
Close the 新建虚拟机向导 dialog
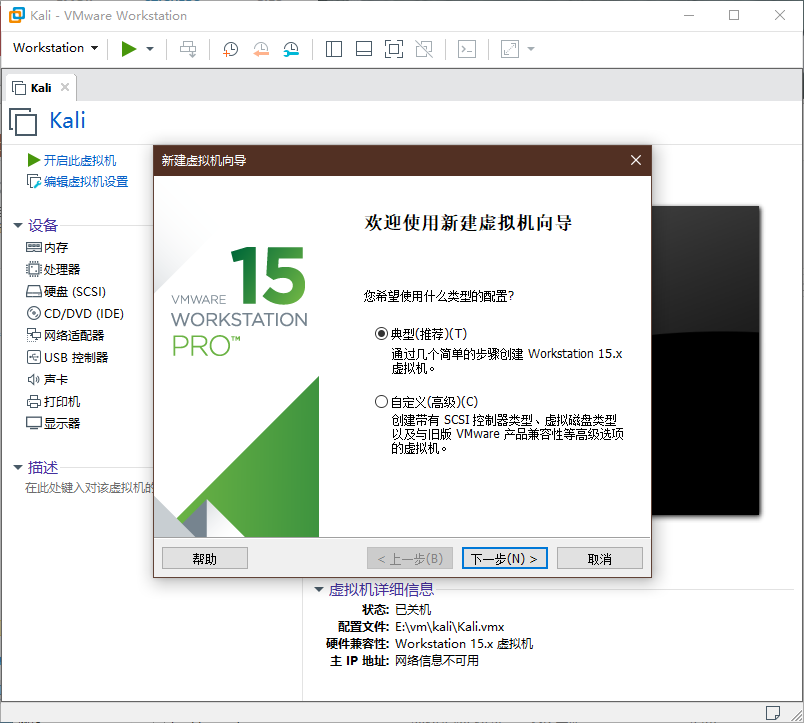click(x=636, y=160)
